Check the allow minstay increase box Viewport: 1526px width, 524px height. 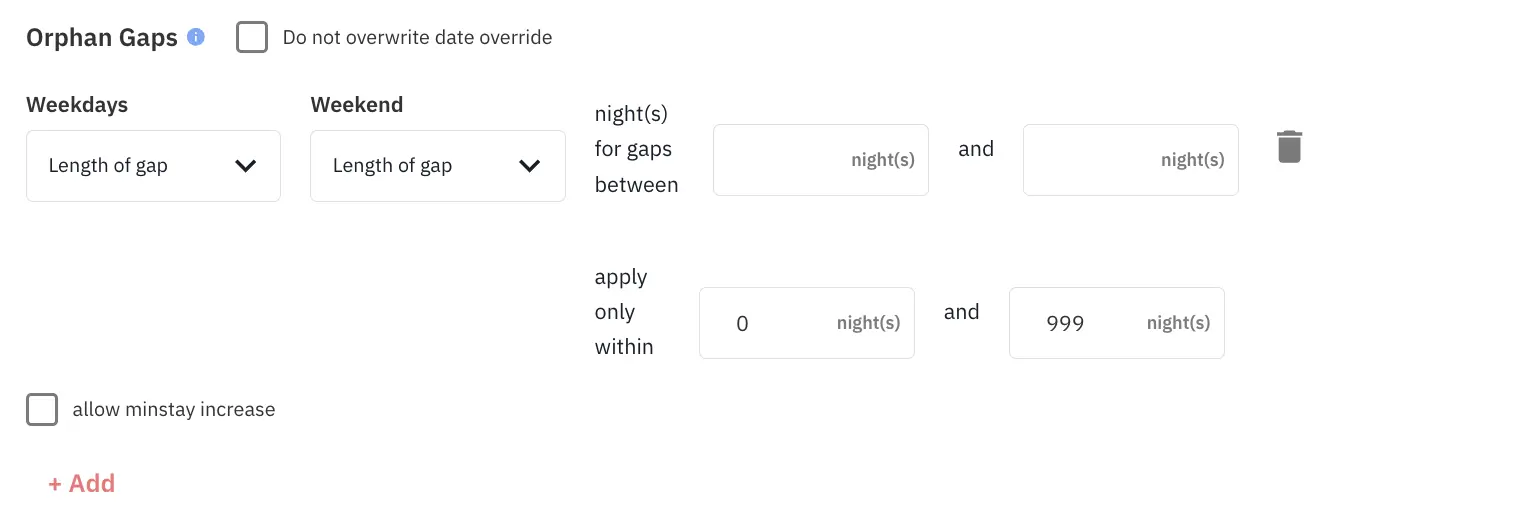pyautogui.click(x=42, y=410)
